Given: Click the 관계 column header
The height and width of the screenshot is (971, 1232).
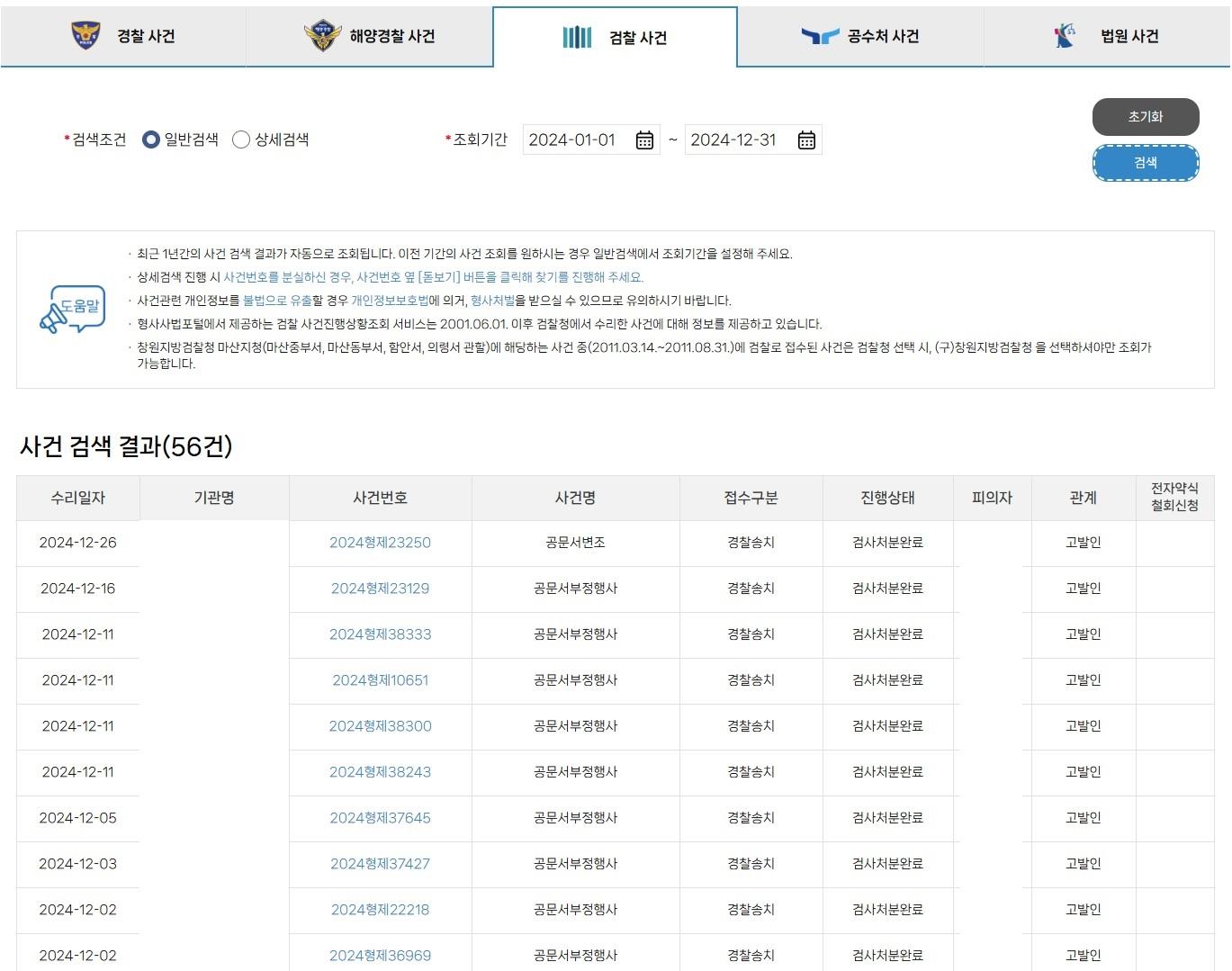Looking at the screenshot, I should click(1084, 498).
